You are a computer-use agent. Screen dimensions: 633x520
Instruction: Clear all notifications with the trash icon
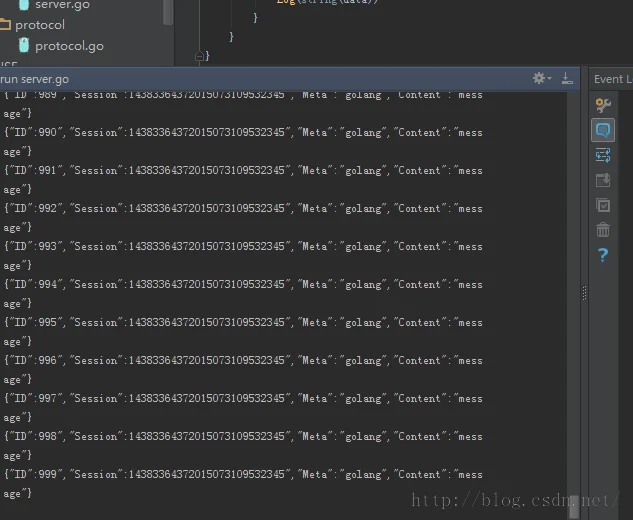click(603, 230)
